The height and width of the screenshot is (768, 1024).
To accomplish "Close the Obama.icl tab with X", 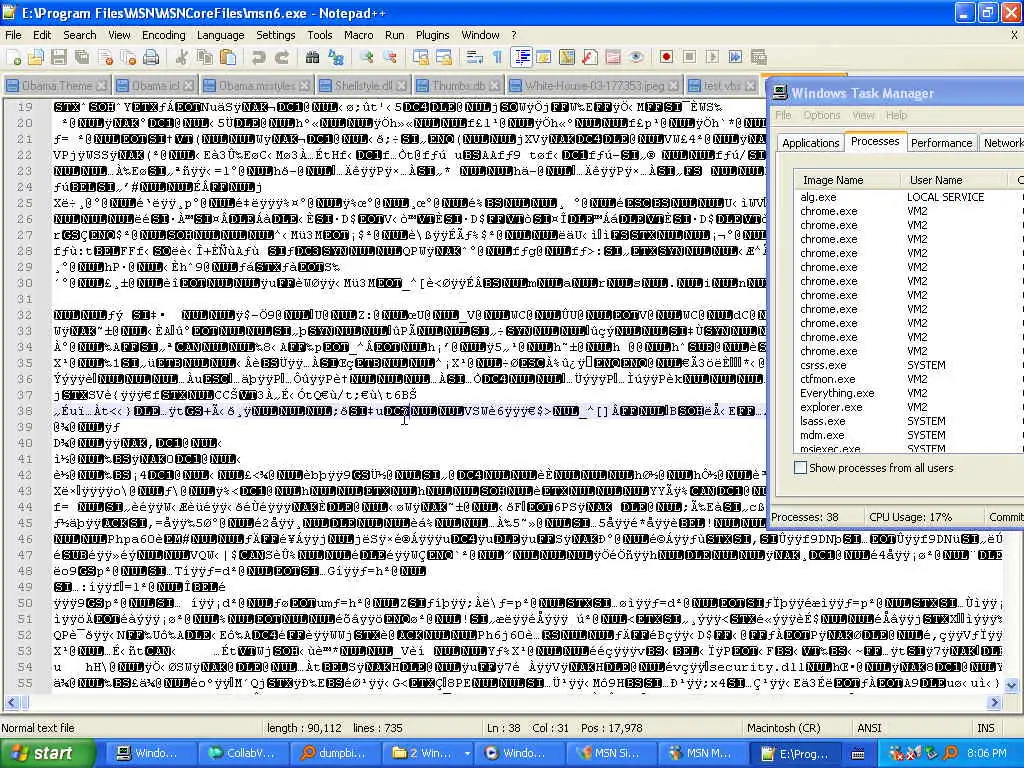I will [x=188, y=86].
